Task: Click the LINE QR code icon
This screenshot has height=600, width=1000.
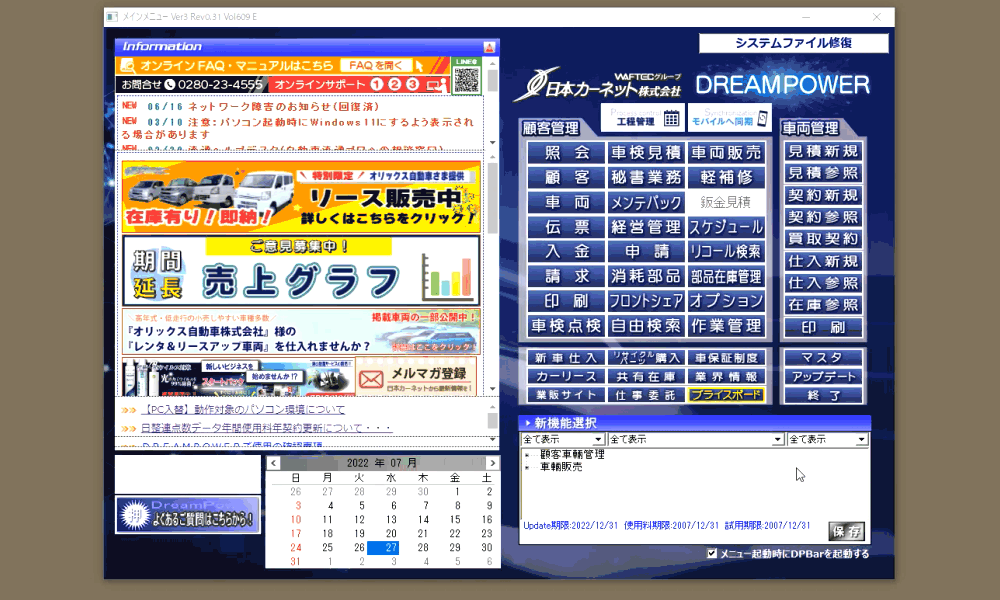Action: [x=466, y=76]
